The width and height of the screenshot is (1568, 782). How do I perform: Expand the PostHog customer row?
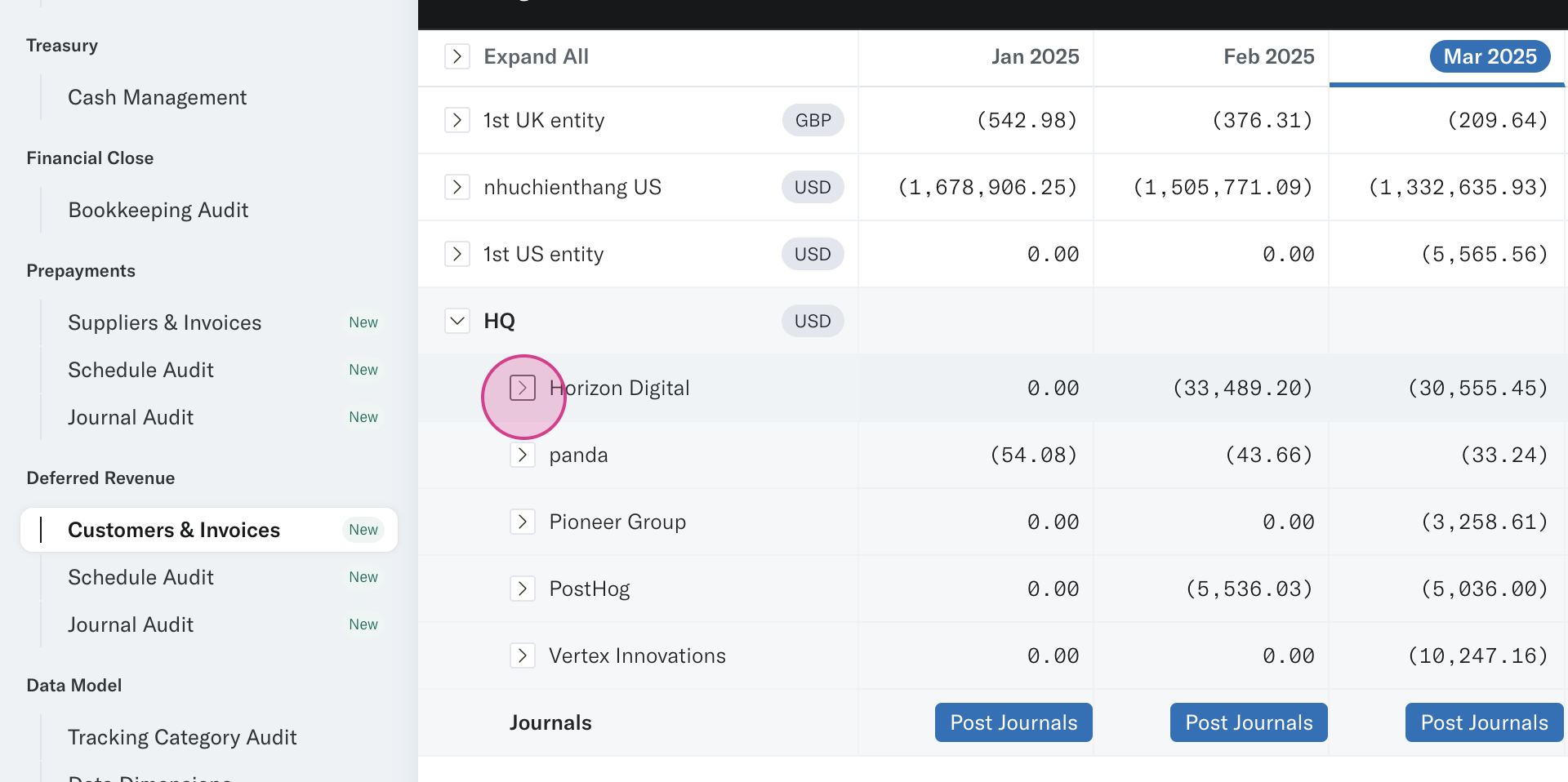coord(523,589)
